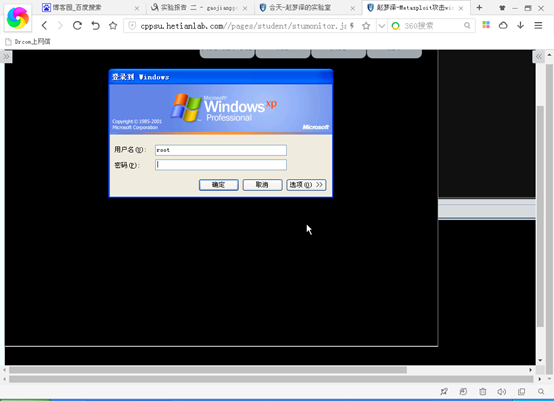This screenshot has height=401, width=554.
Task: Expand the address bar dropdown arrow
Action: coord(382,26)
